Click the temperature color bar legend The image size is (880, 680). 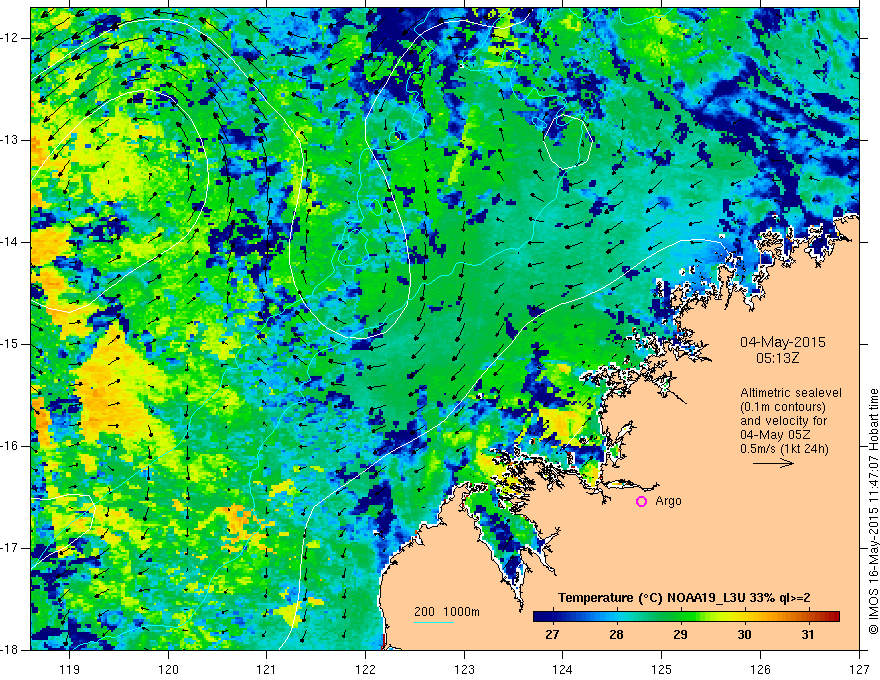(686, 616)
